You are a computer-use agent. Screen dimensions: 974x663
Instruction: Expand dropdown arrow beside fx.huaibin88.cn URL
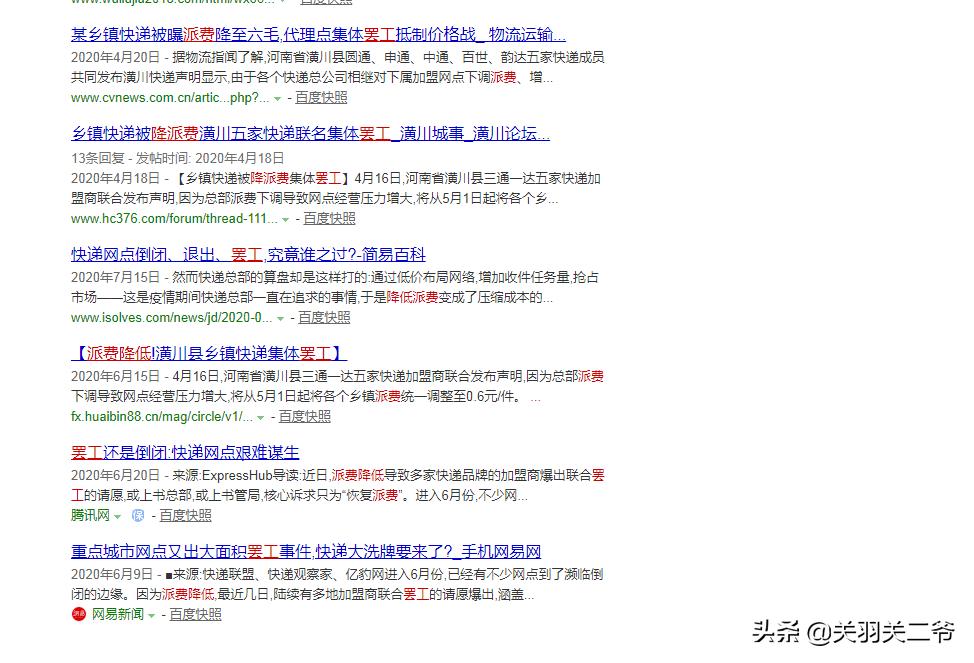coord(261,418)
